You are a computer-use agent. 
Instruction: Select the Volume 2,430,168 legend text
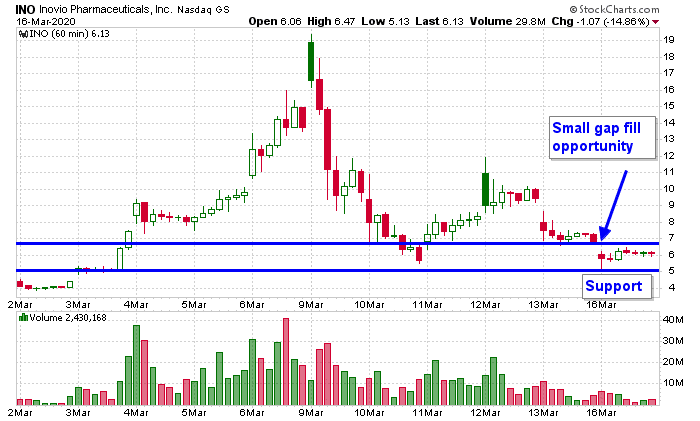click(68, 317)
